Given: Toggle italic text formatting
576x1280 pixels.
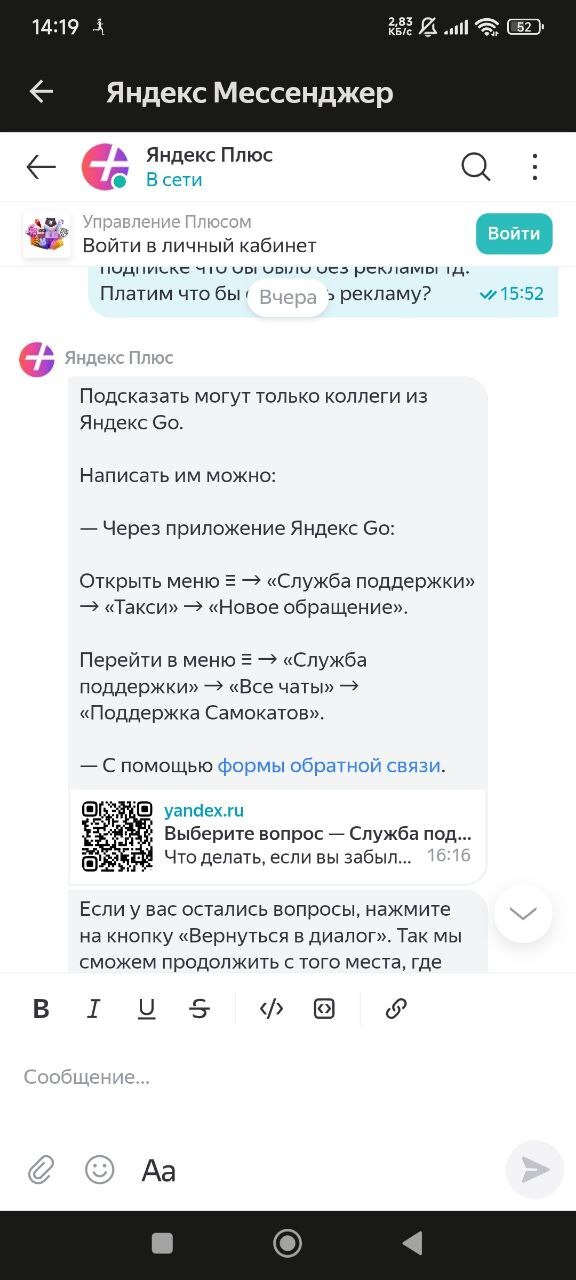Looking at the screenshot, I should (93, 1009).
